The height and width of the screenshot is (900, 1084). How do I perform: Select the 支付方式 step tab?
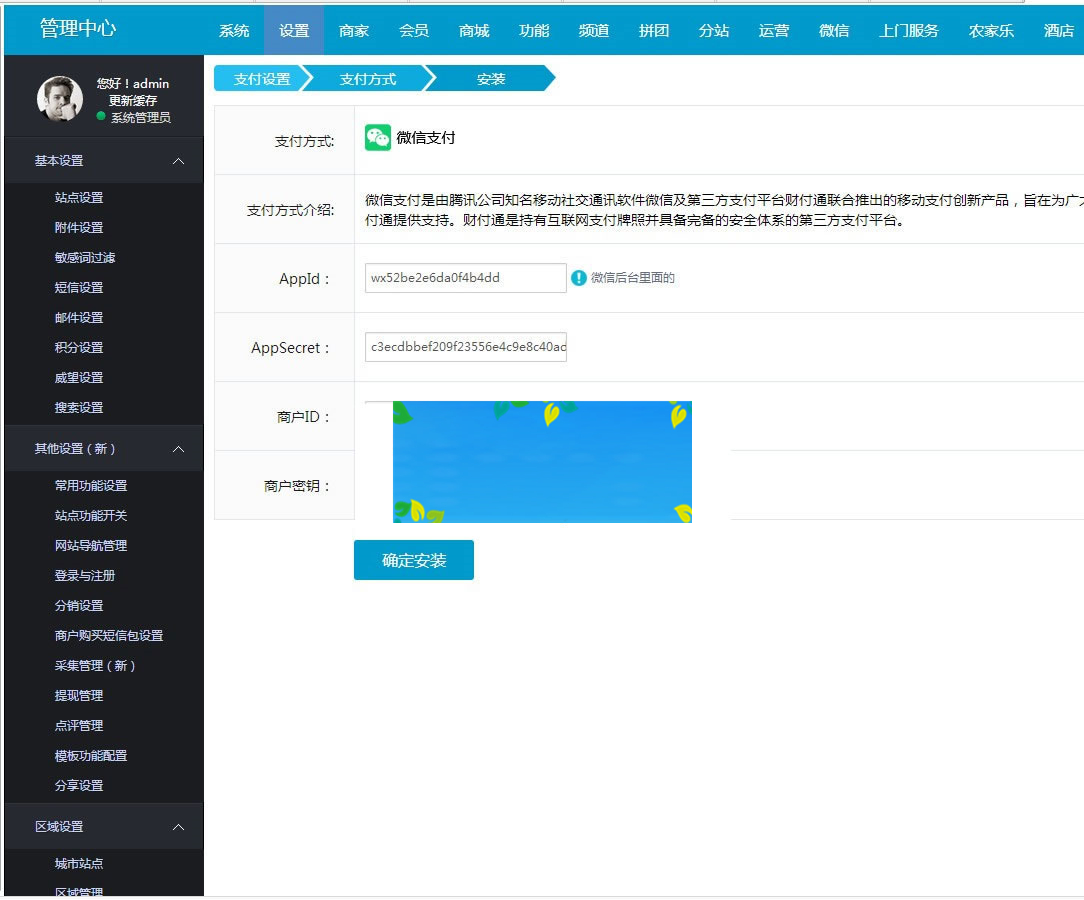[x=368, y=78]
